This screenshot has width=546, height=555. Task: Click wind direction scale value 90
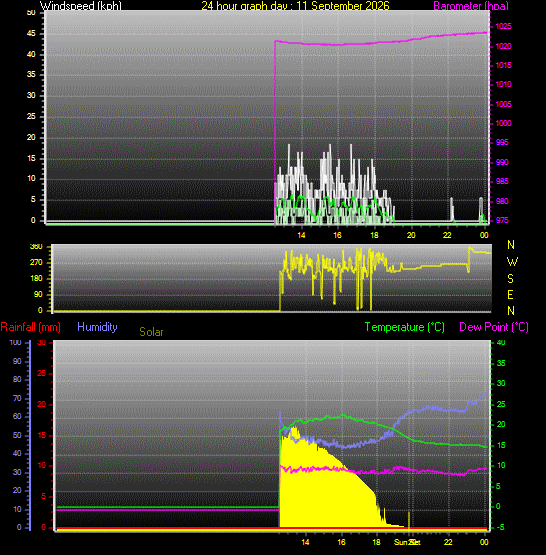(38, 294)
